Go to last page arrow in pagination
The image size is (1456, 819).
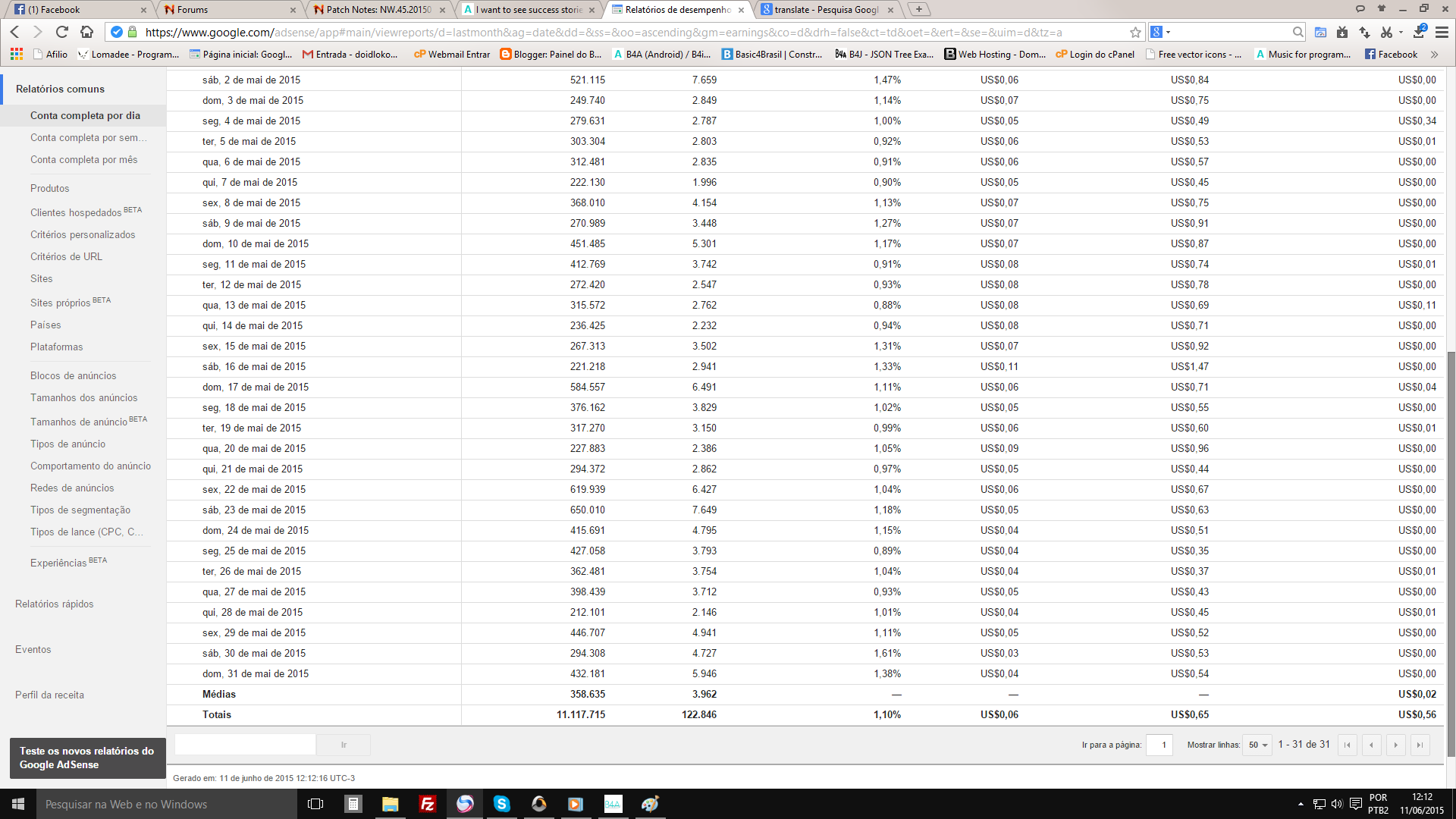1420,745
